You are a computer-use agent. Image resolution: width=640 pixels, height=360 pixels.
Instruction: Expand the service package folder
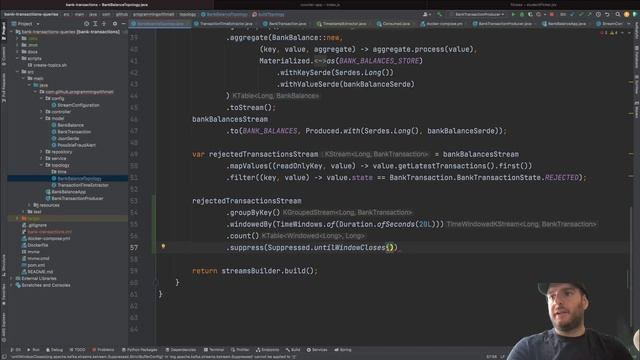pyautogui.click(x=41, y=158)
